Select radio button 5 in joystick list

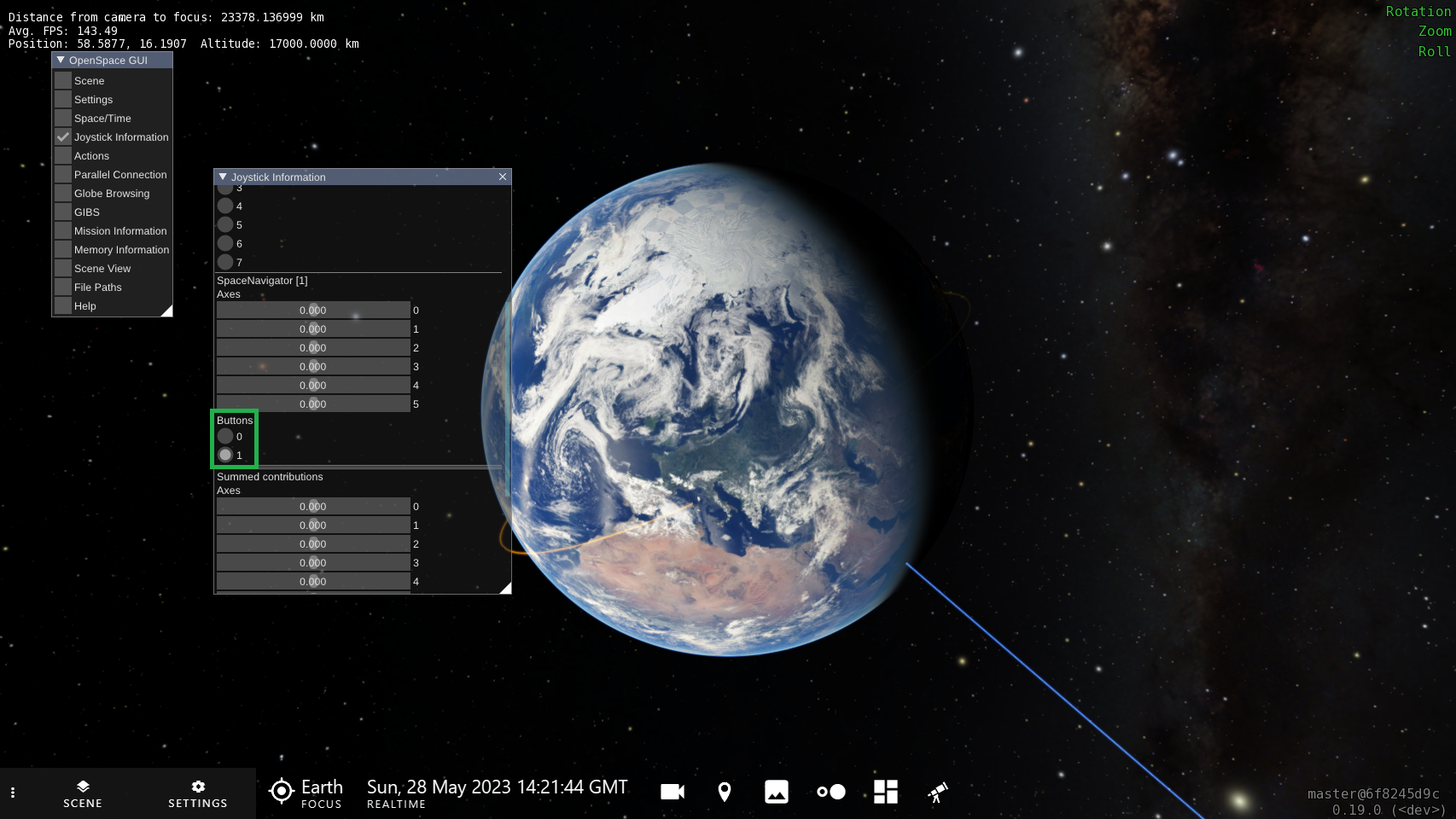pyautogui.click(x=225, y=224)
